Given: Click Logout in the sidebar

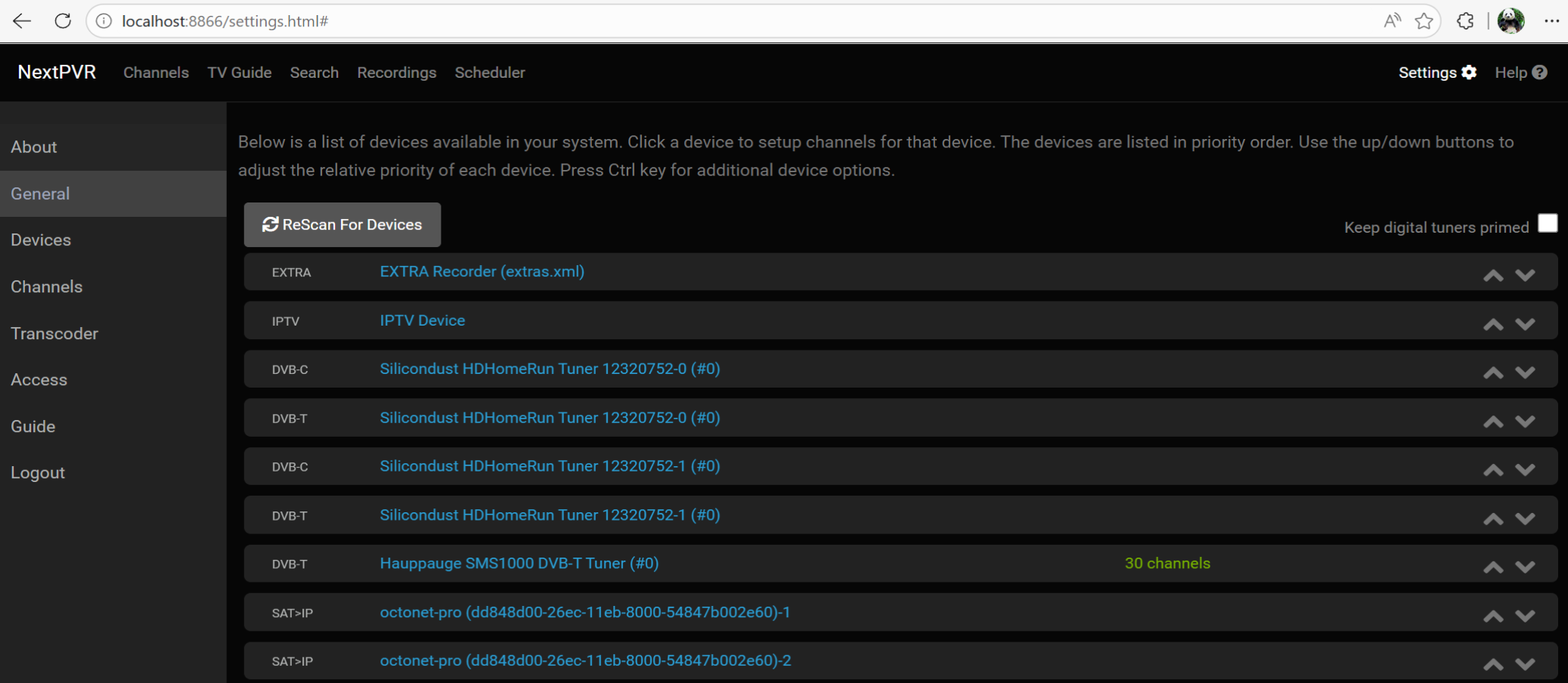Looking at the screenshot, I should (x=38, y=473).
